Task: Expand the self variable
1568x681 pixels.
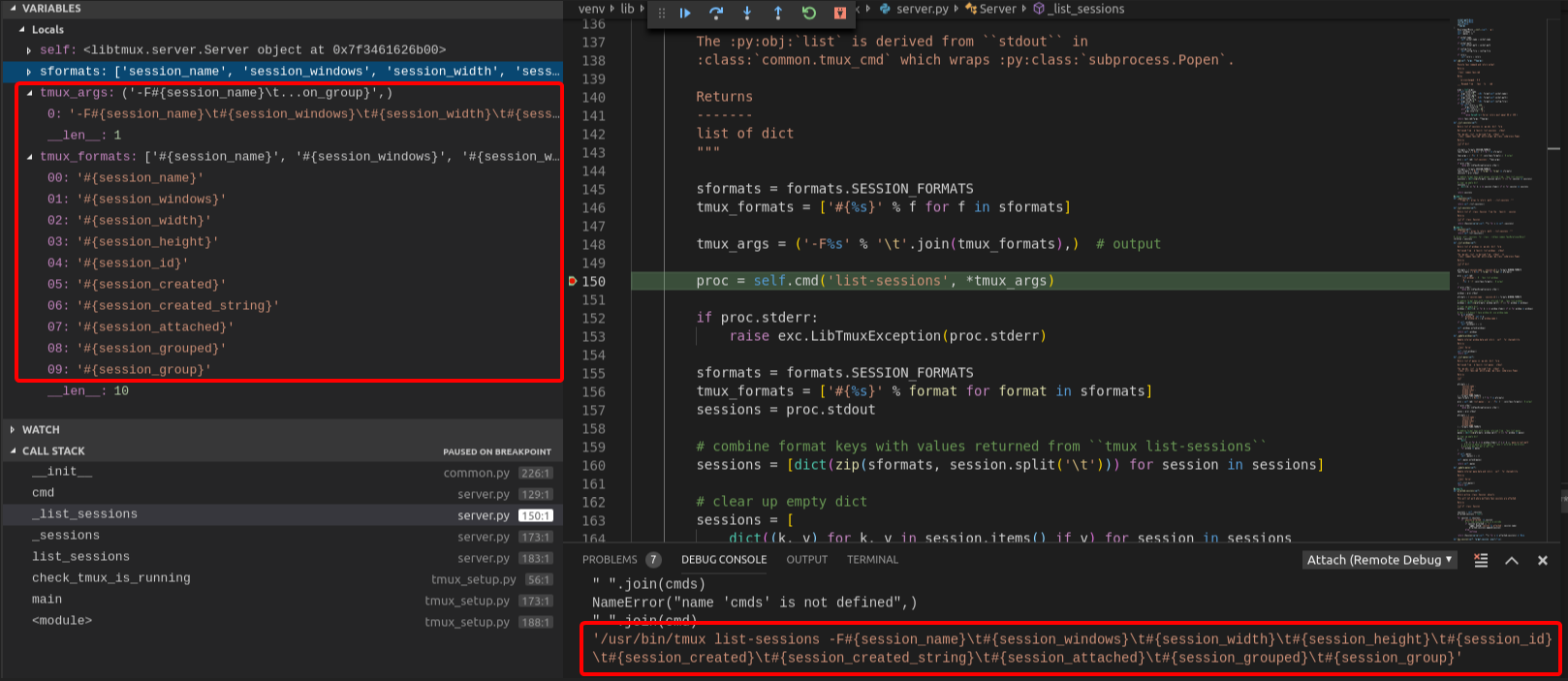Action: (29, 50)
